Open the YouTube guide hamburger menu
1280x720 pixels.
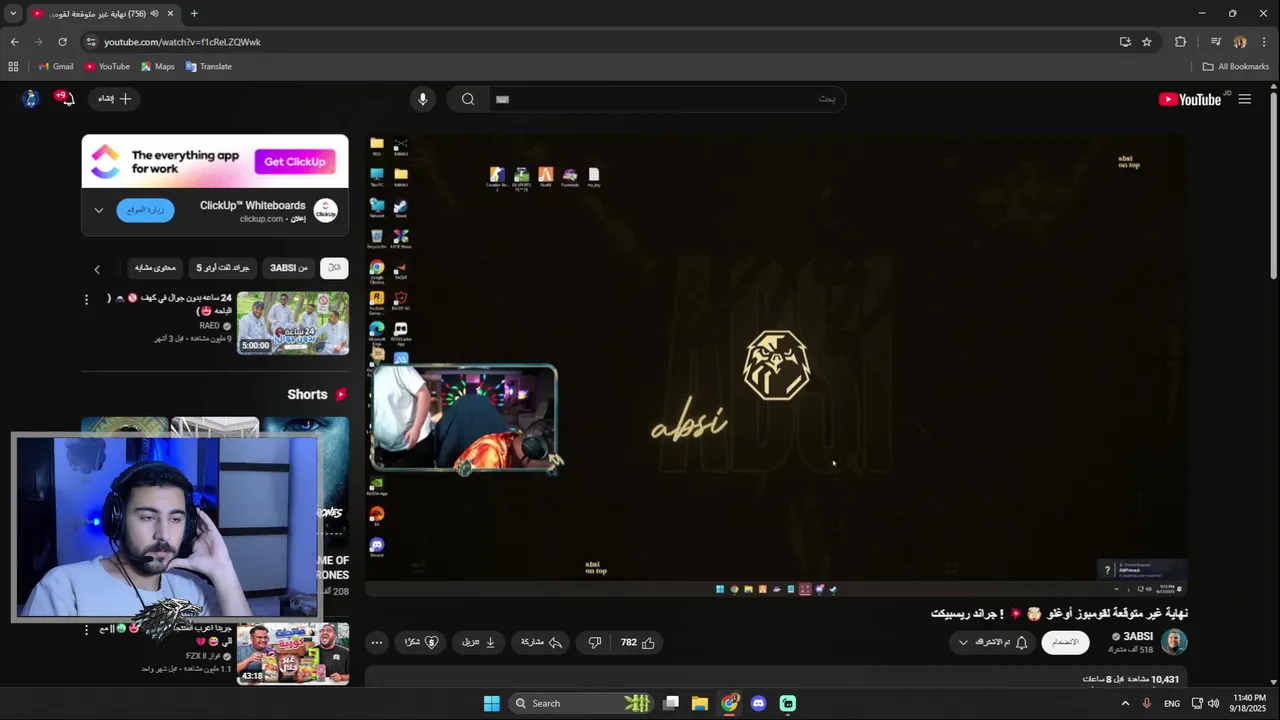1244,99
